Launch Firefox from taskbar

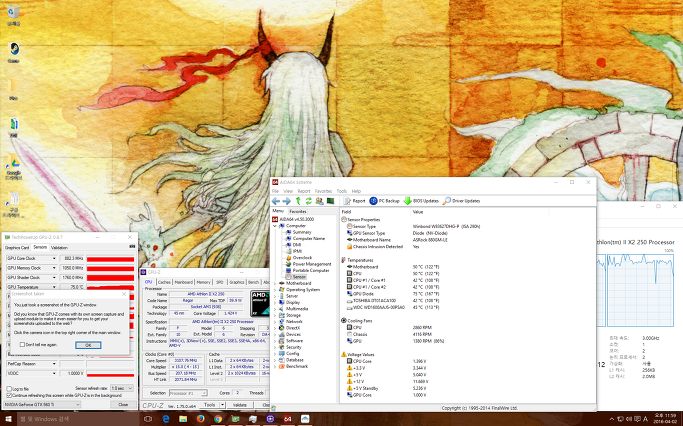(200, 419)
